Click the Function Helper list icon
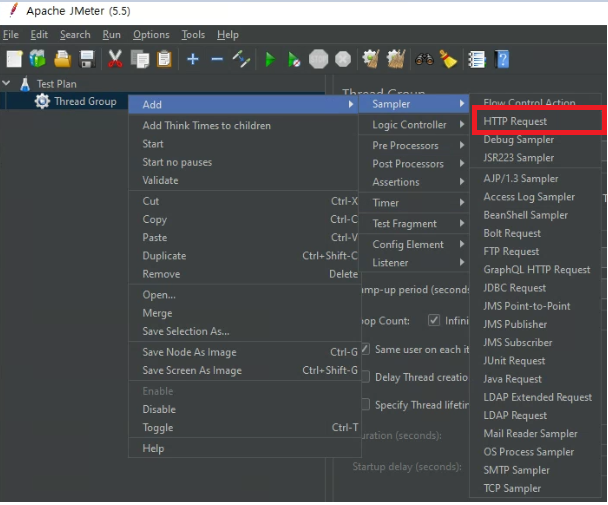The image size is (608, 505). point(477,60)
